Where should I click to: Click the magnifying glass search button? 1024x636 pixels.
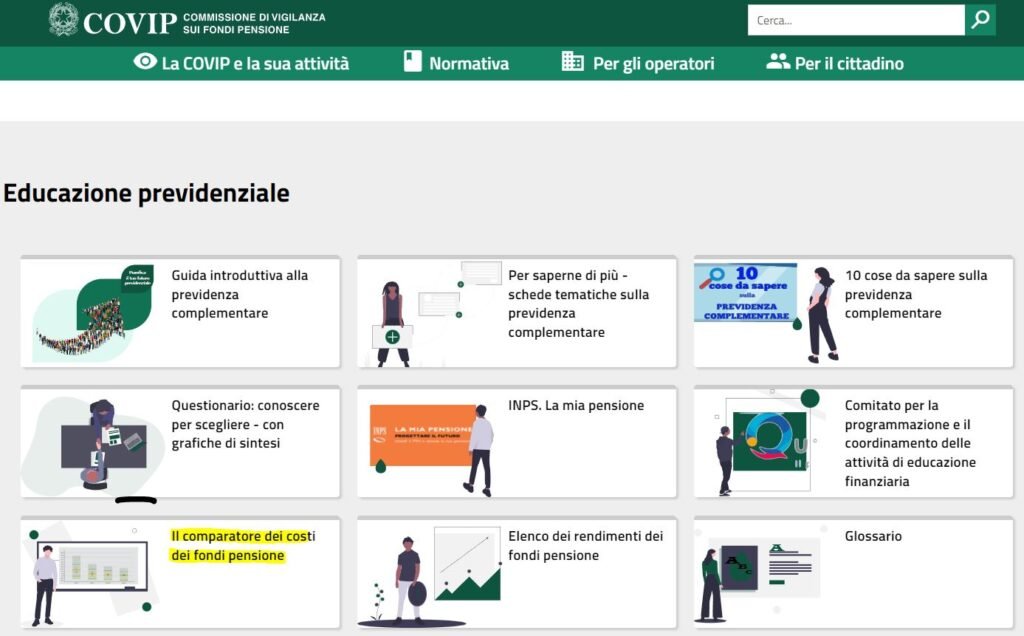(980, 20)
